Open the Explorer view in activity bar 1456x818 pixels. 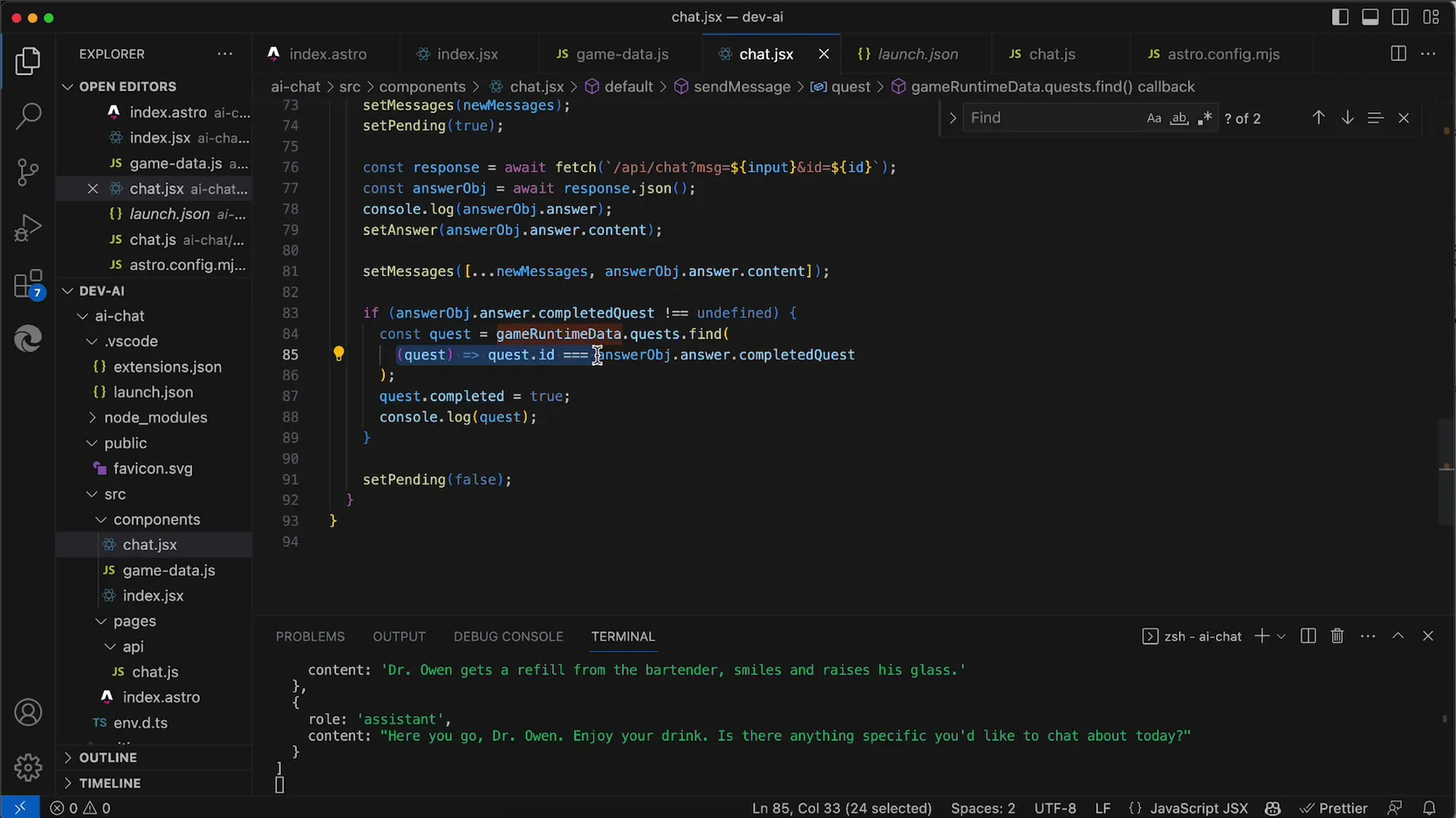tap(28, 61)
